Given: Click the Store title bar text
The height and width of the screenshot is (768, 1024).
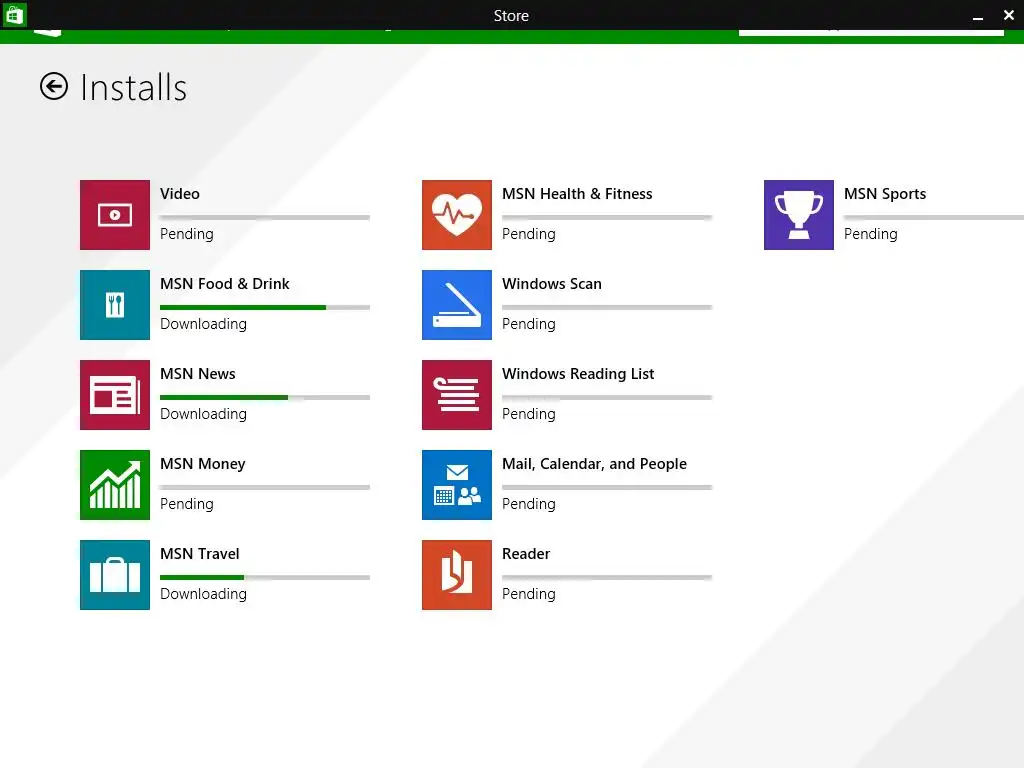Looking at the screenshot, I should pos(511,16).
